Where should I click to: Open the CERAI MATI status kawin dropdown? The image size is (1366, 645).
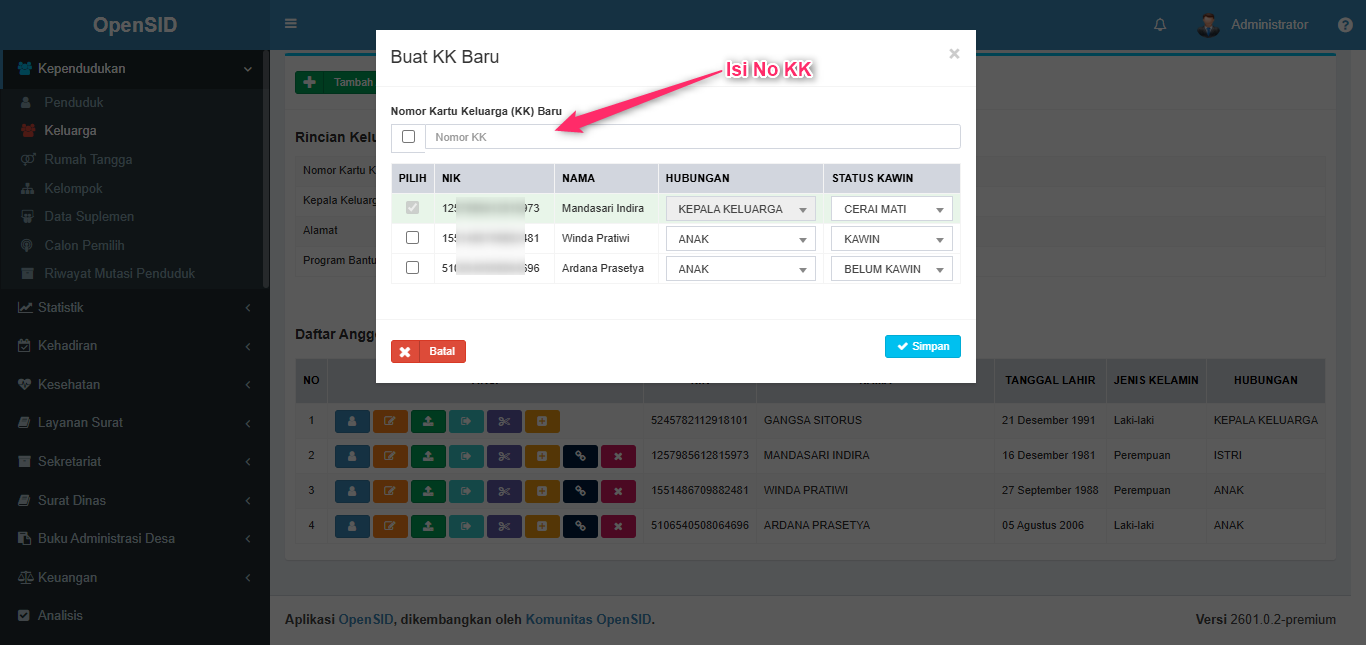[x=891, y=209]
